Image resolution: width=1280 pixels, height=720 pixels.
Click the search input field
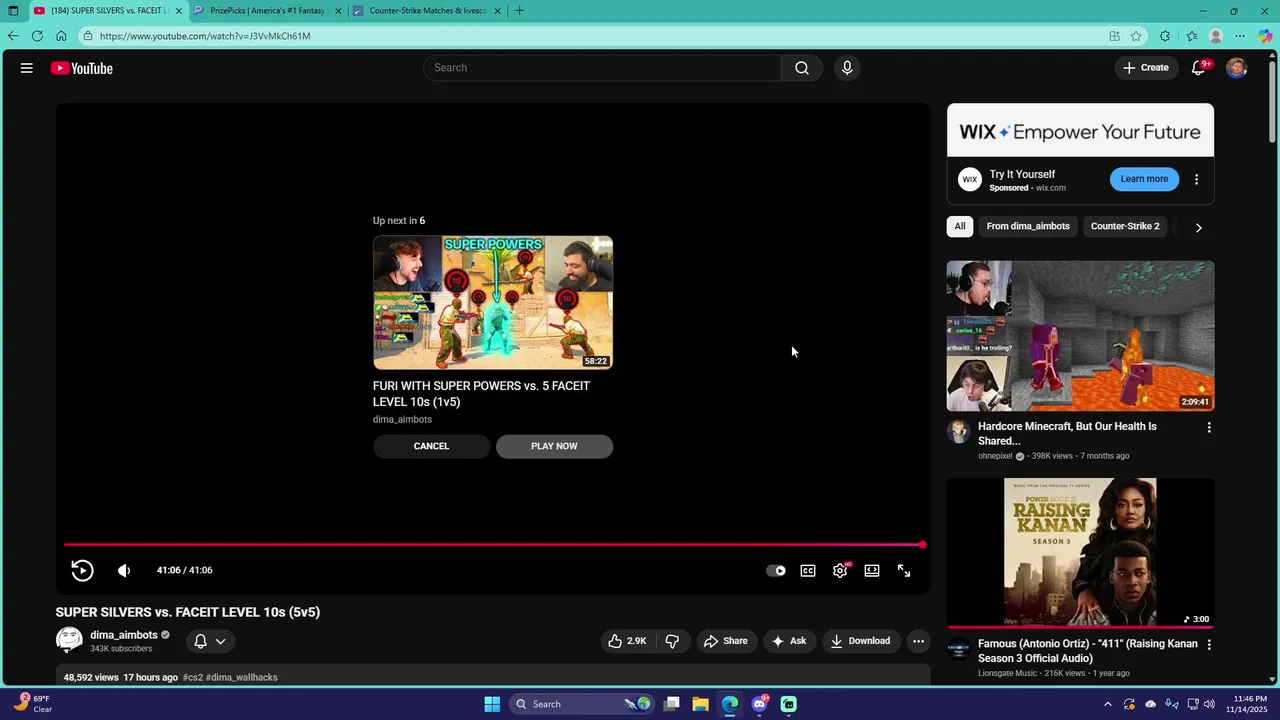coord(602,68)
